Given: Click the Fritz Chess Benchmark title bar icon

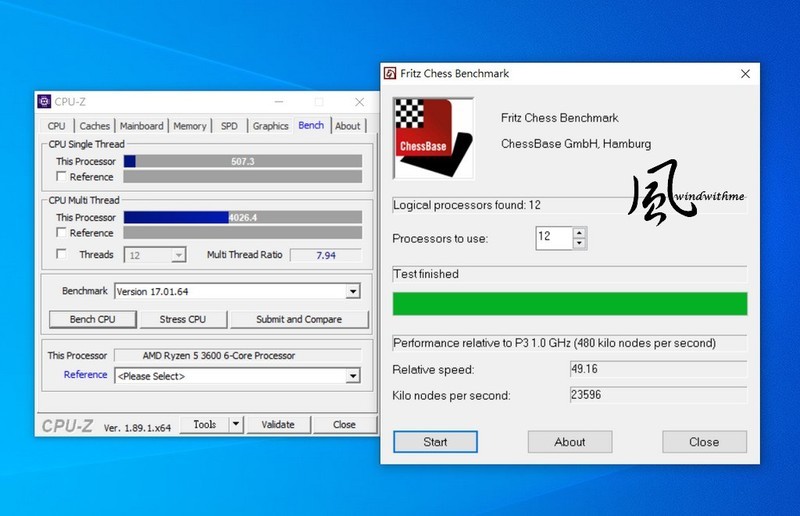Looking at the screenshot, I should 390,74.
